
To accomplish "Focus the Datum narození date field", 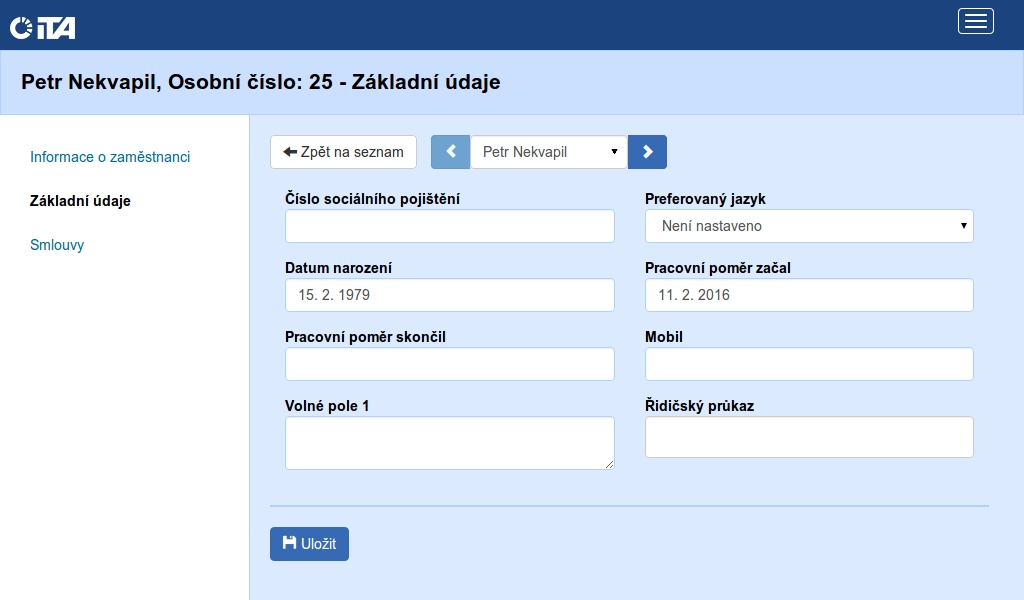I will pos(449,295).
